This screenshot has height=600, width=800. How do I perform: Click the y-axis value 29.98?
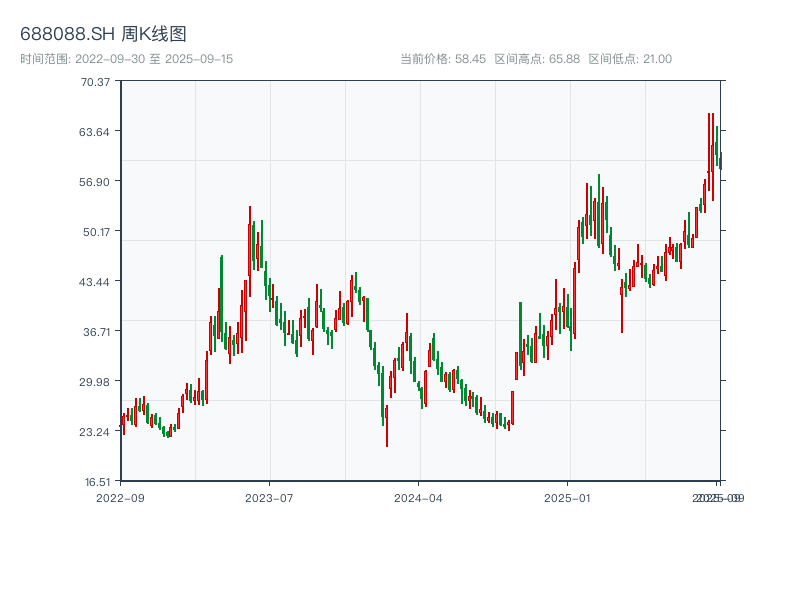pos(94,382)
